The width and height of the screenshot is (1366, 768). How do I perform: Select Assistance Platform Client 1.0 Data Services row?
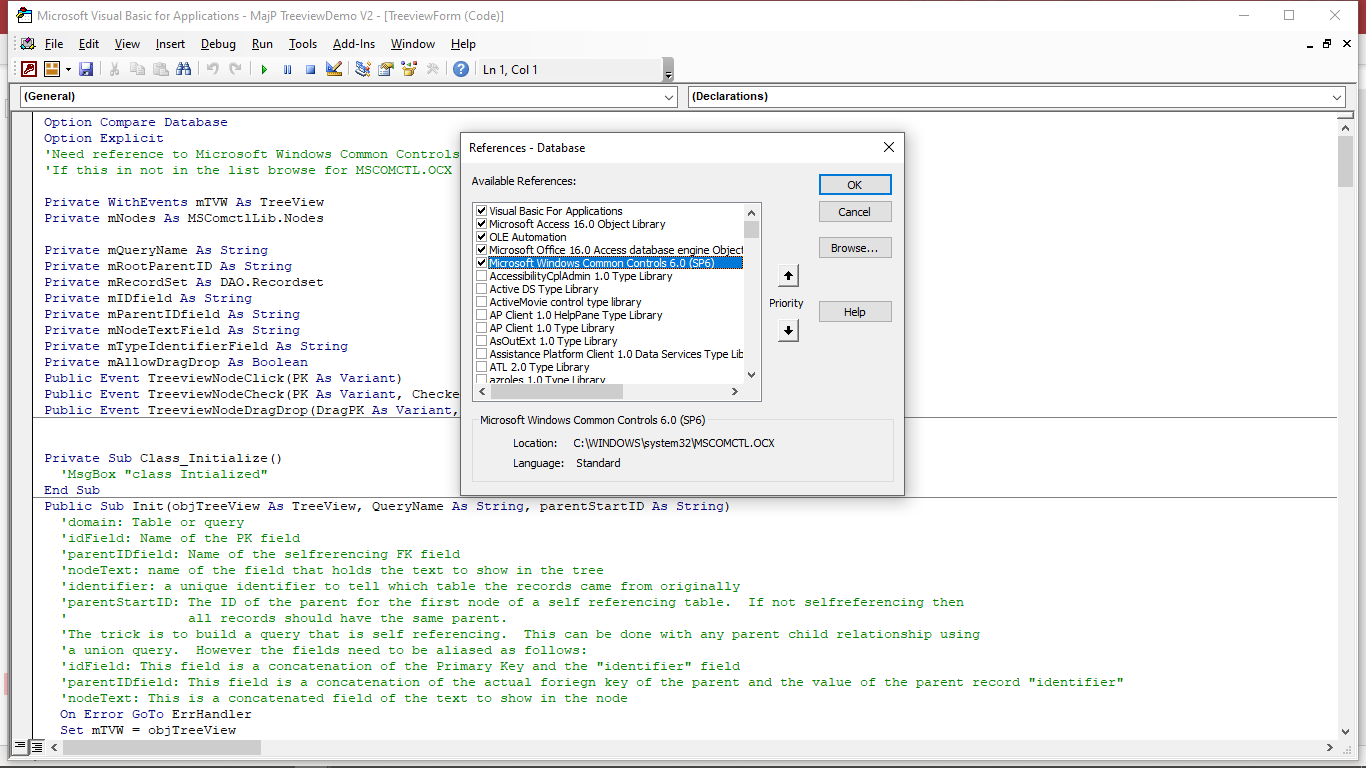609,354
